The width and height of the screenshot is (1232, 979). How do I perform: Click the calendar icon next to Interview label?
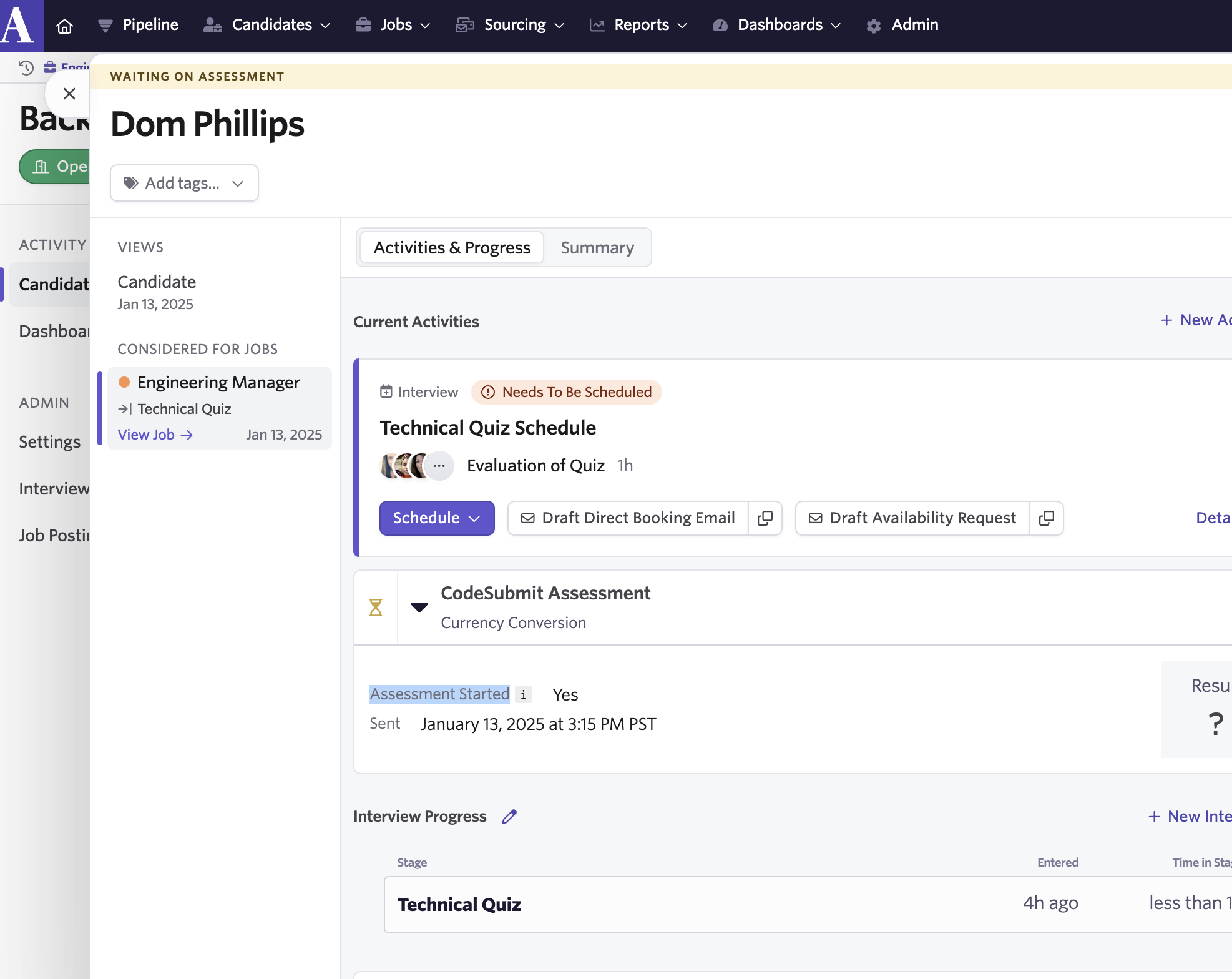click(386, 391)
